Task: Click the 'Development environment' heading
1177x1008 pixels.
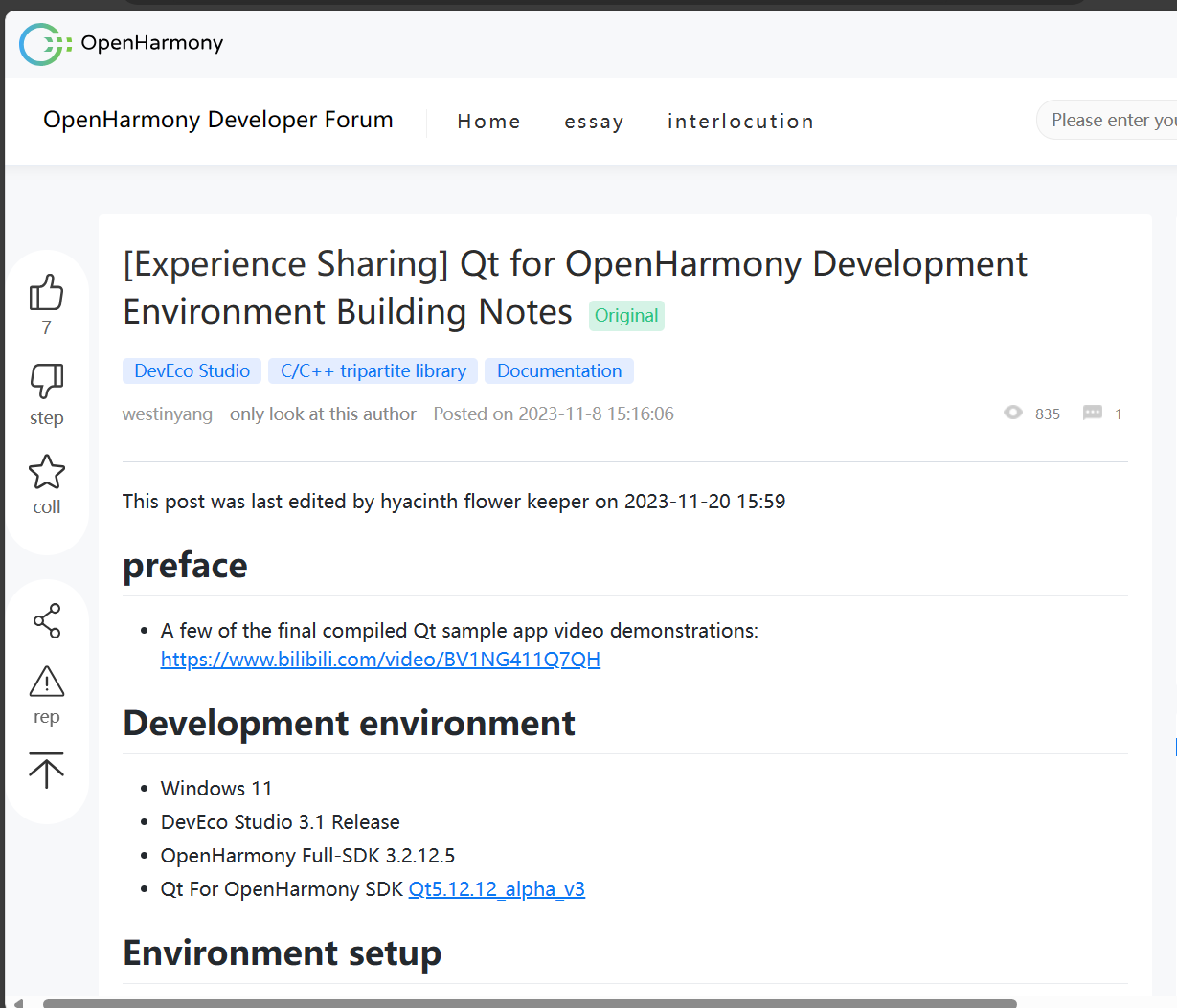Action: click(x=349, y=723)
